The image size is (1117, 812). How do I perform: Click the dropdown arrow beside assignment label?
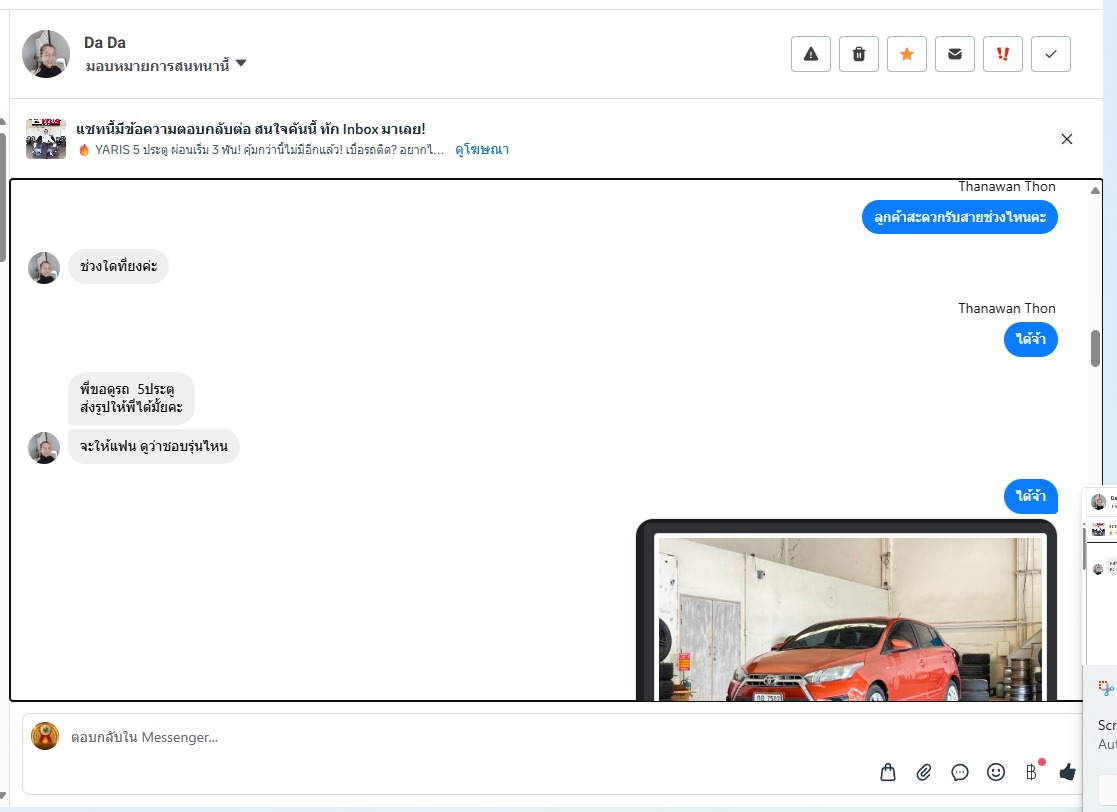pos(241,65)
